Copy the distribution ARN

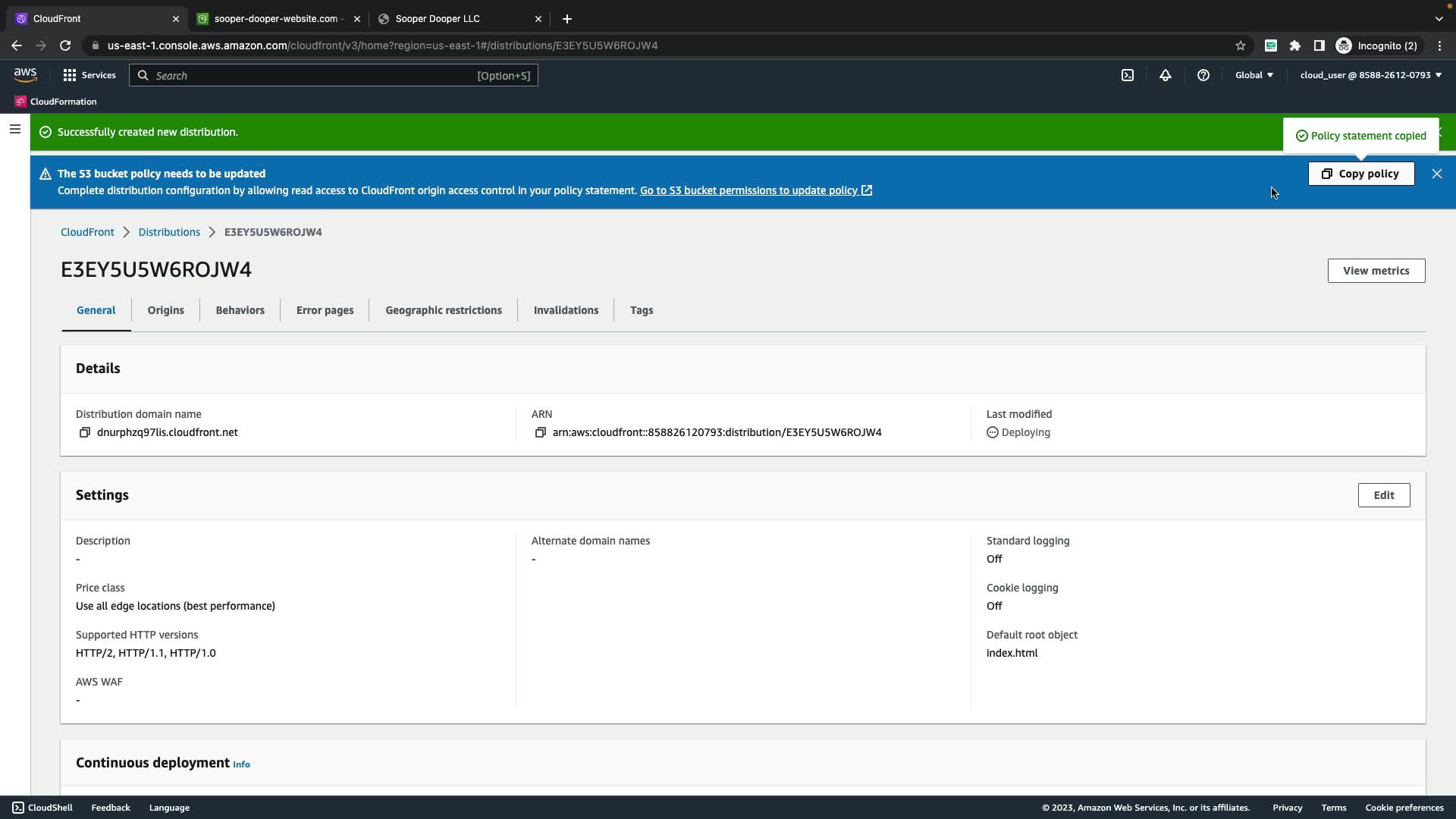540,432
